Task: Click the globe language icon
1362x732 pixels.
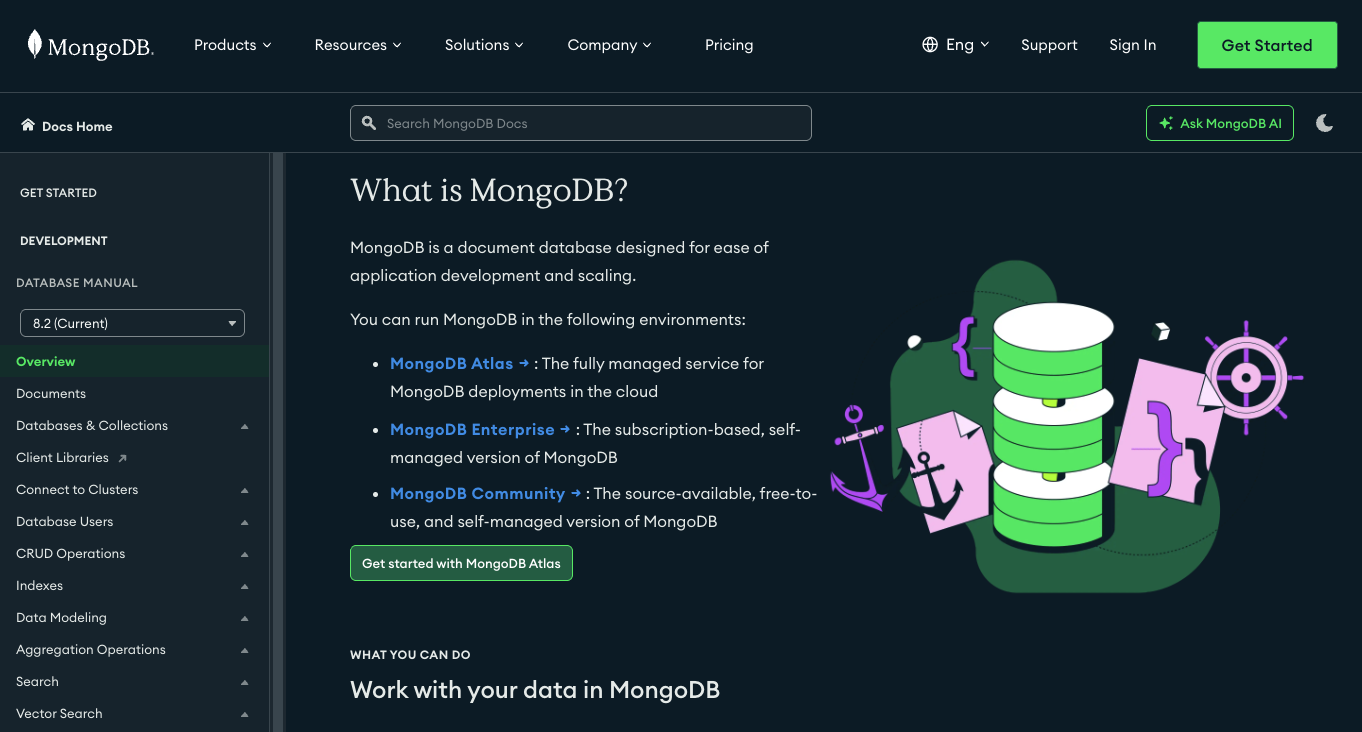Action: pyautogui.click(x=930, y=45)
